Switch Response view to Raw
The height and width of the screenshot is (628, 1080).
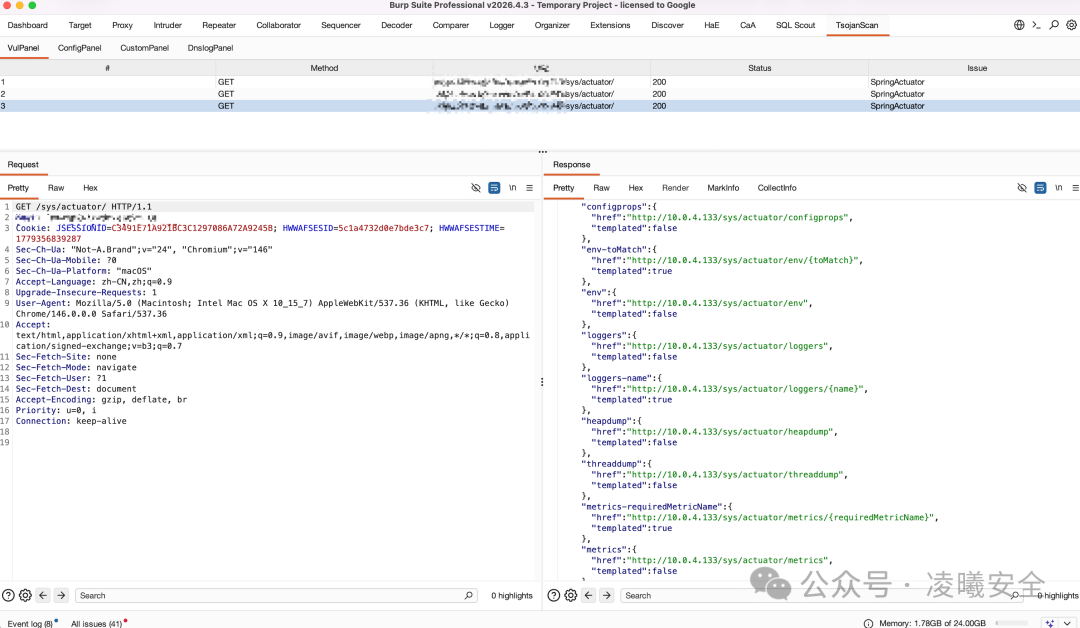601,188
